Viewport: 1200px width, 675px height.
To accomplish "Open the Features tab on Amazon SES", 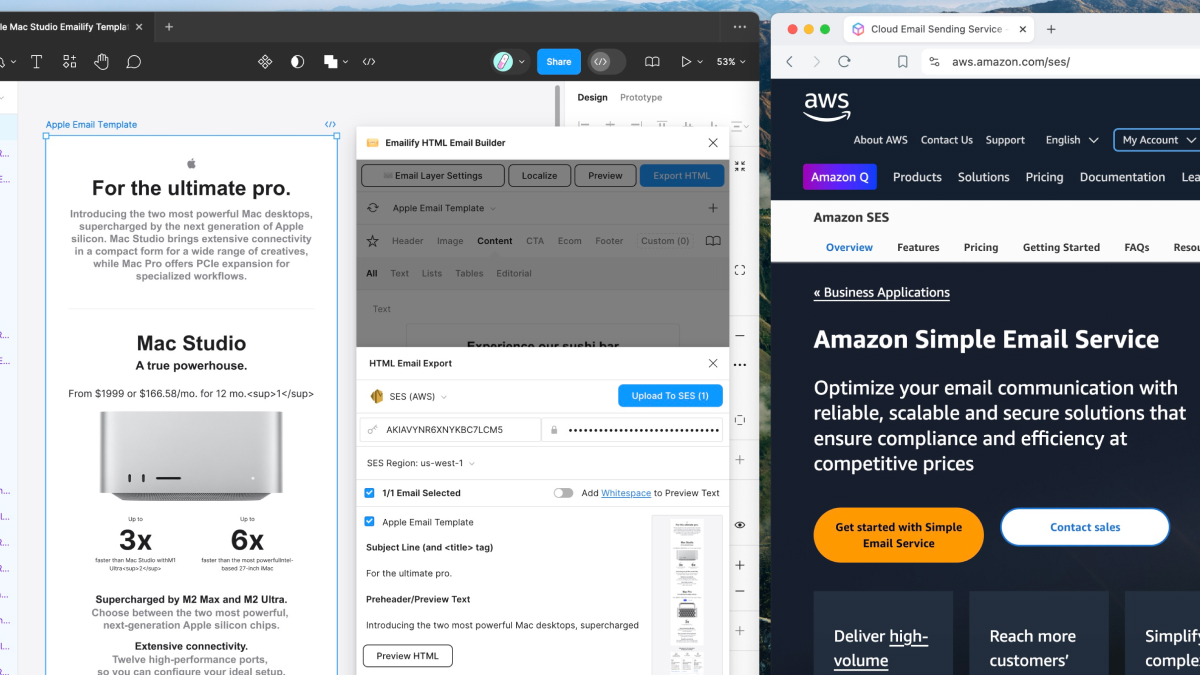I will click(918, 247).
